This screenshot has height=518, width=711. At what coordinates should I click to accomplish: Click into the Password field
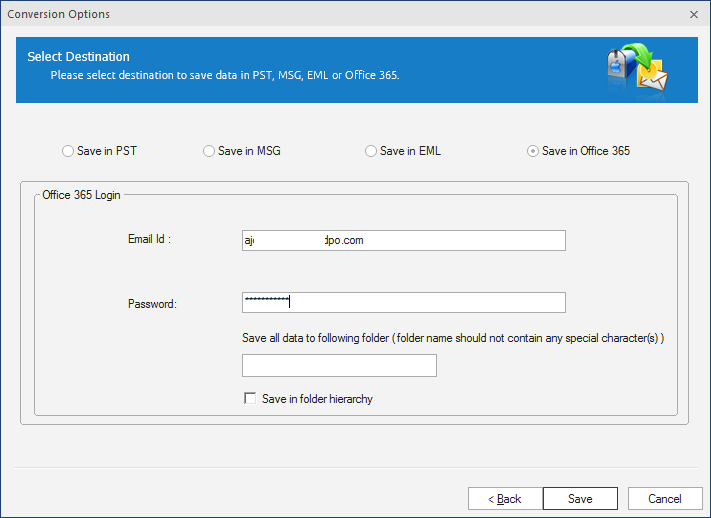coord(404,303)
